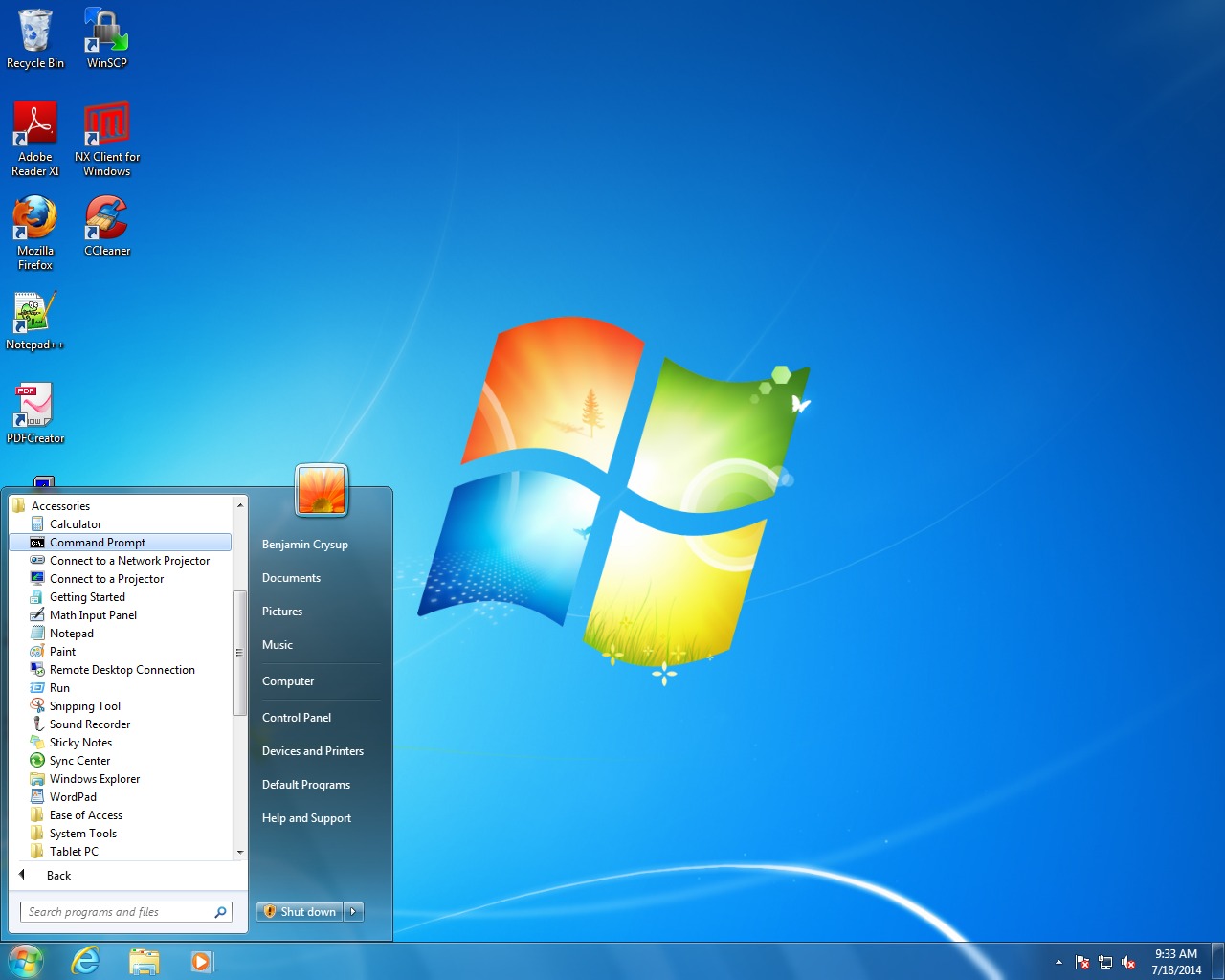Open the Adobe Reader XI shortcut
Screen dimensions: 1225x980
point(35,139)
